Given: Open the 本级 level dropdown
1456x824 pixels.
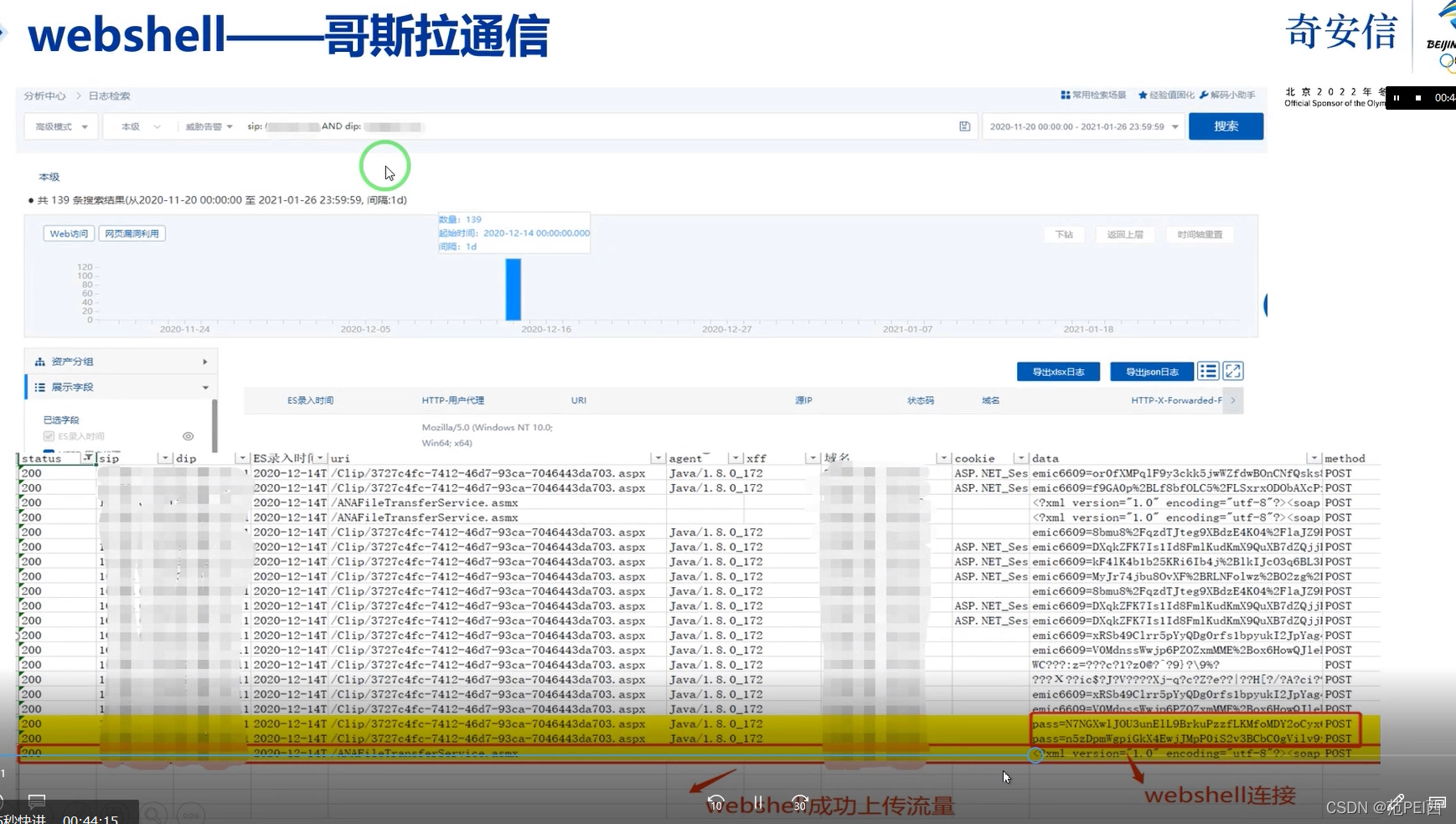Looking at the screenshot, I should coord(140,126).
